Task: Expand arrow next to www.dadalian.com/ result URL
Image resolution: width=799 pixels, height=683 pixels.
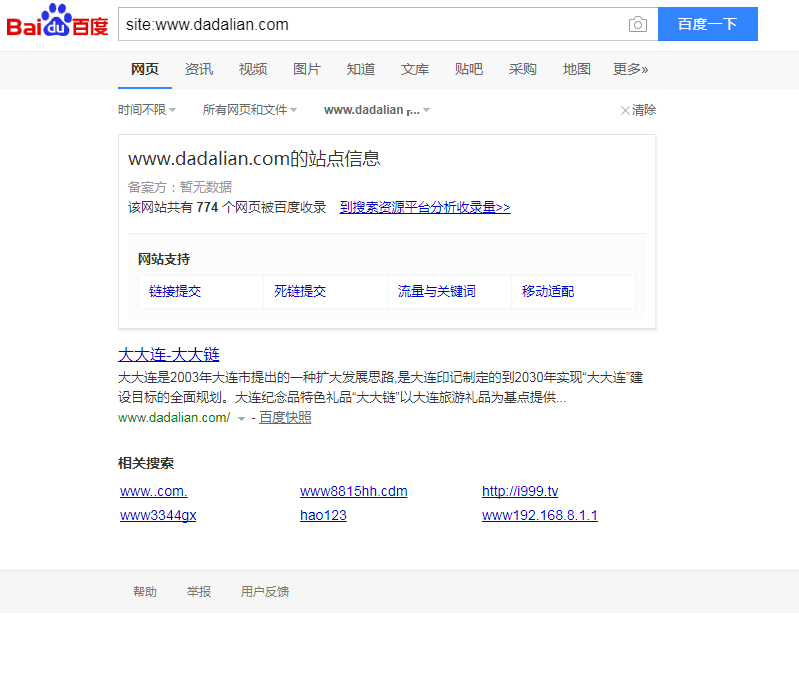Action: click(242, 419)
